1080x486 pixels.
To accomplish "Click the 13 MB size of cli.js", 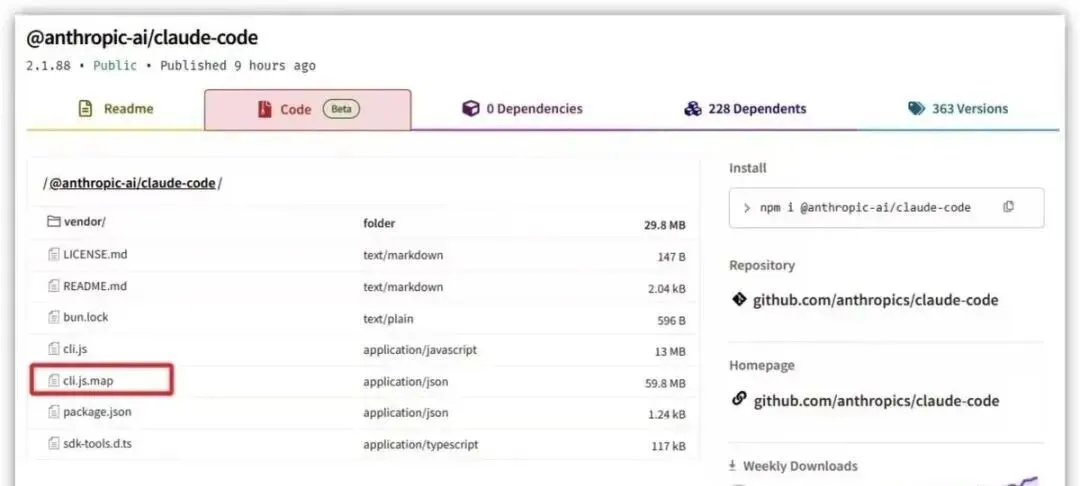I will click(x=670, y=352).
